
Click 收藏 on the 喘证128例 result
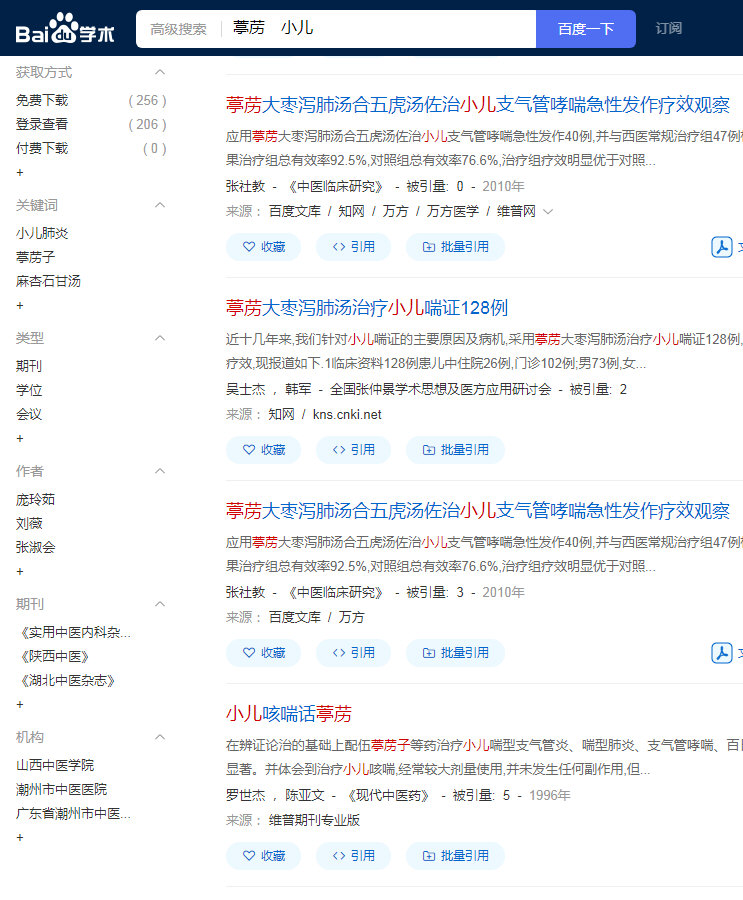click(264, 450)
